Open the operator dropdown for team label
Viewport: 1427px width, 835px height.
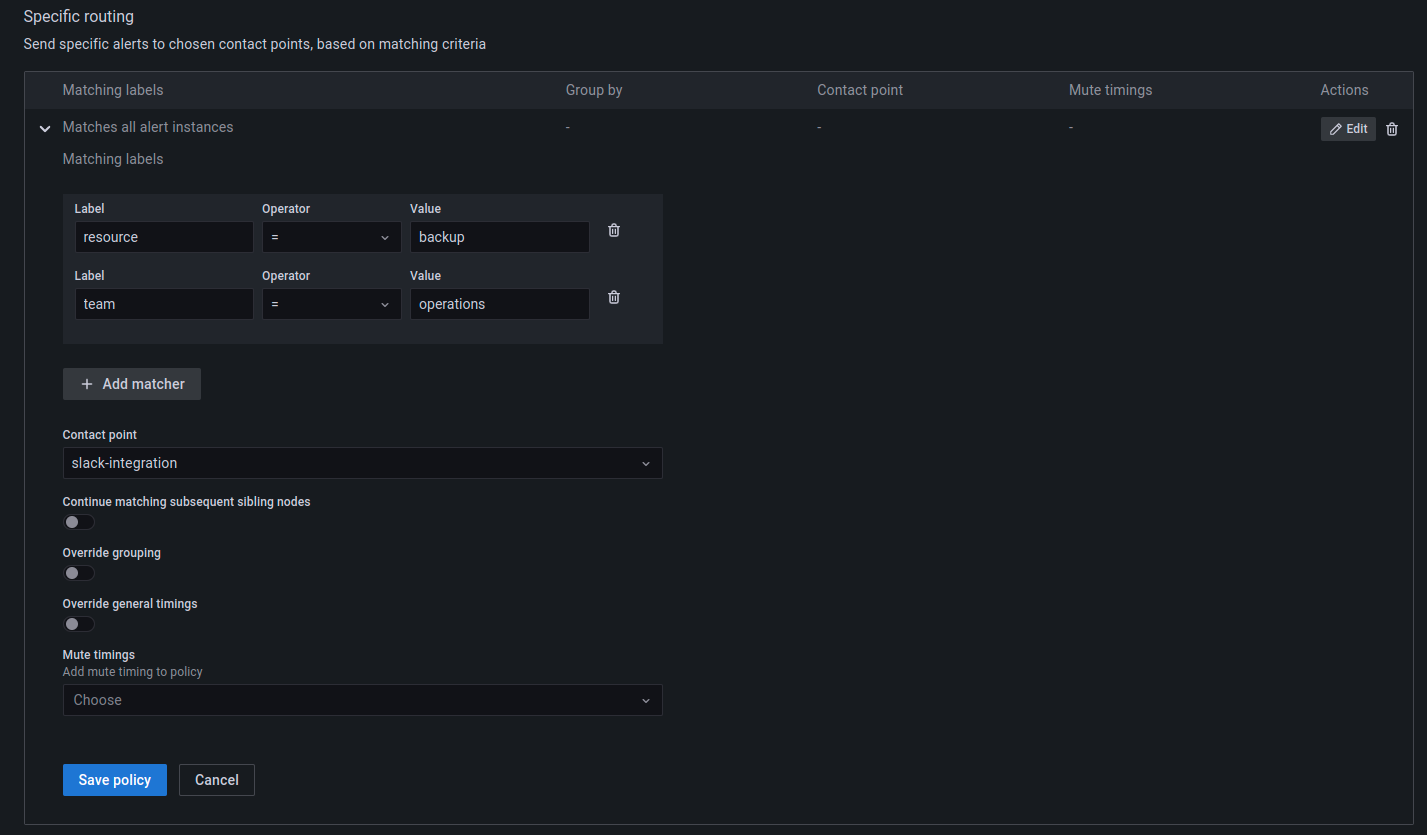point(331,304)
